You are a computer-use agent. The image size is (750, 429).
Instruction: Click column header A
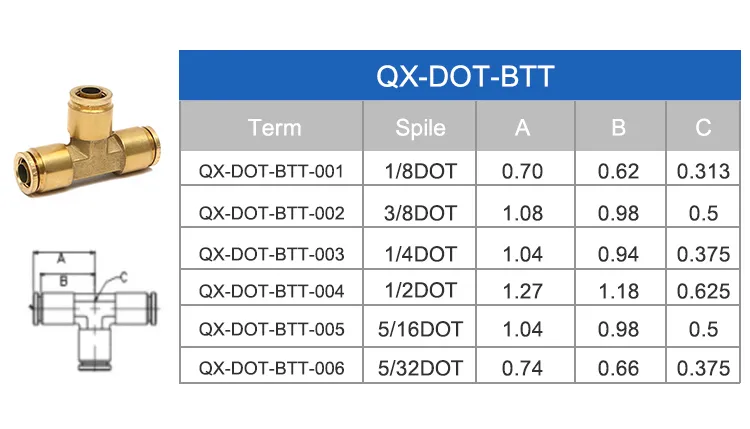pyautogui.click(x=522, y=127)
